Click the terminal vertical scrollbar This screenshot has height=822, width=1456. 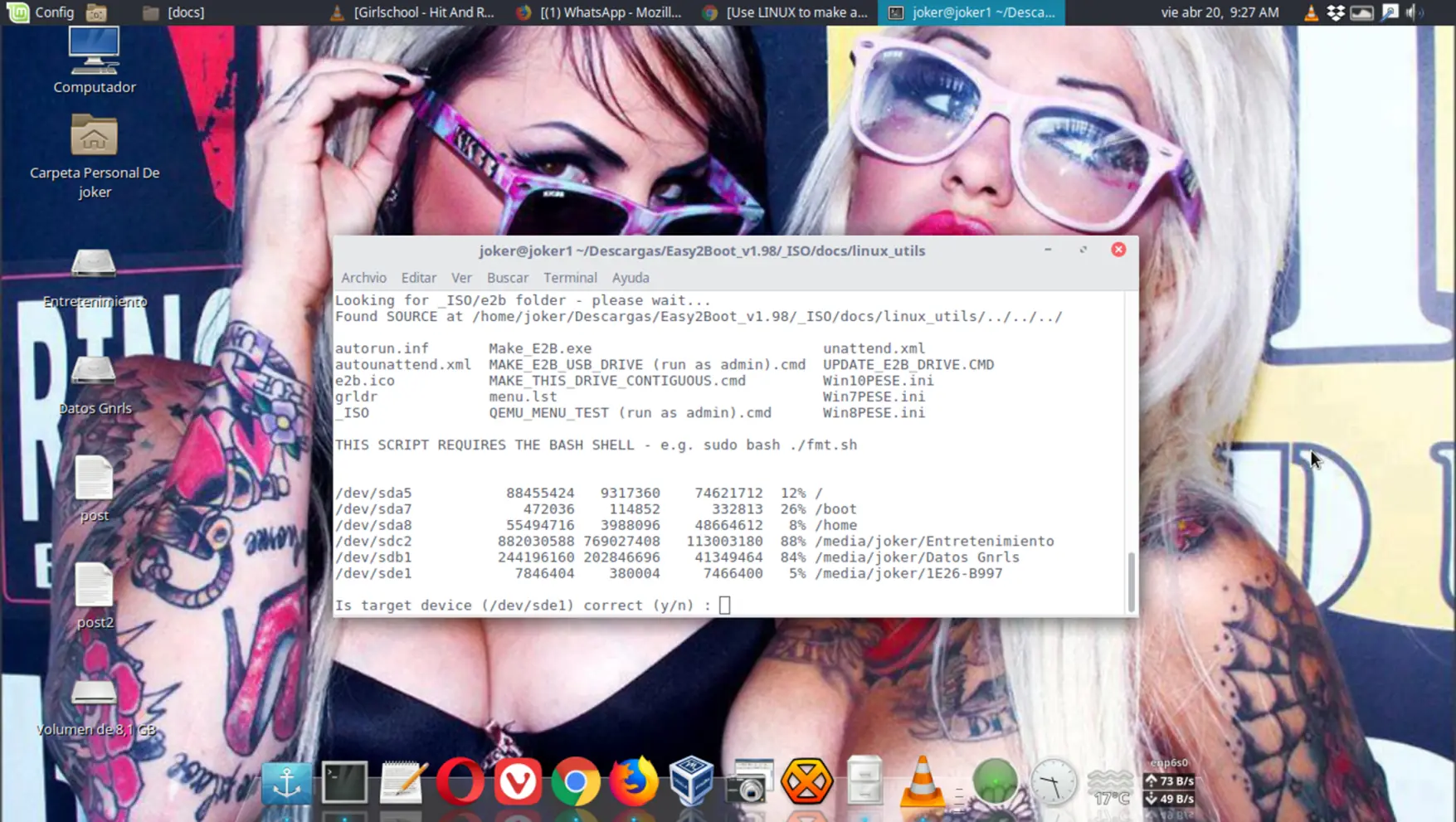[x=1131, y=581]
